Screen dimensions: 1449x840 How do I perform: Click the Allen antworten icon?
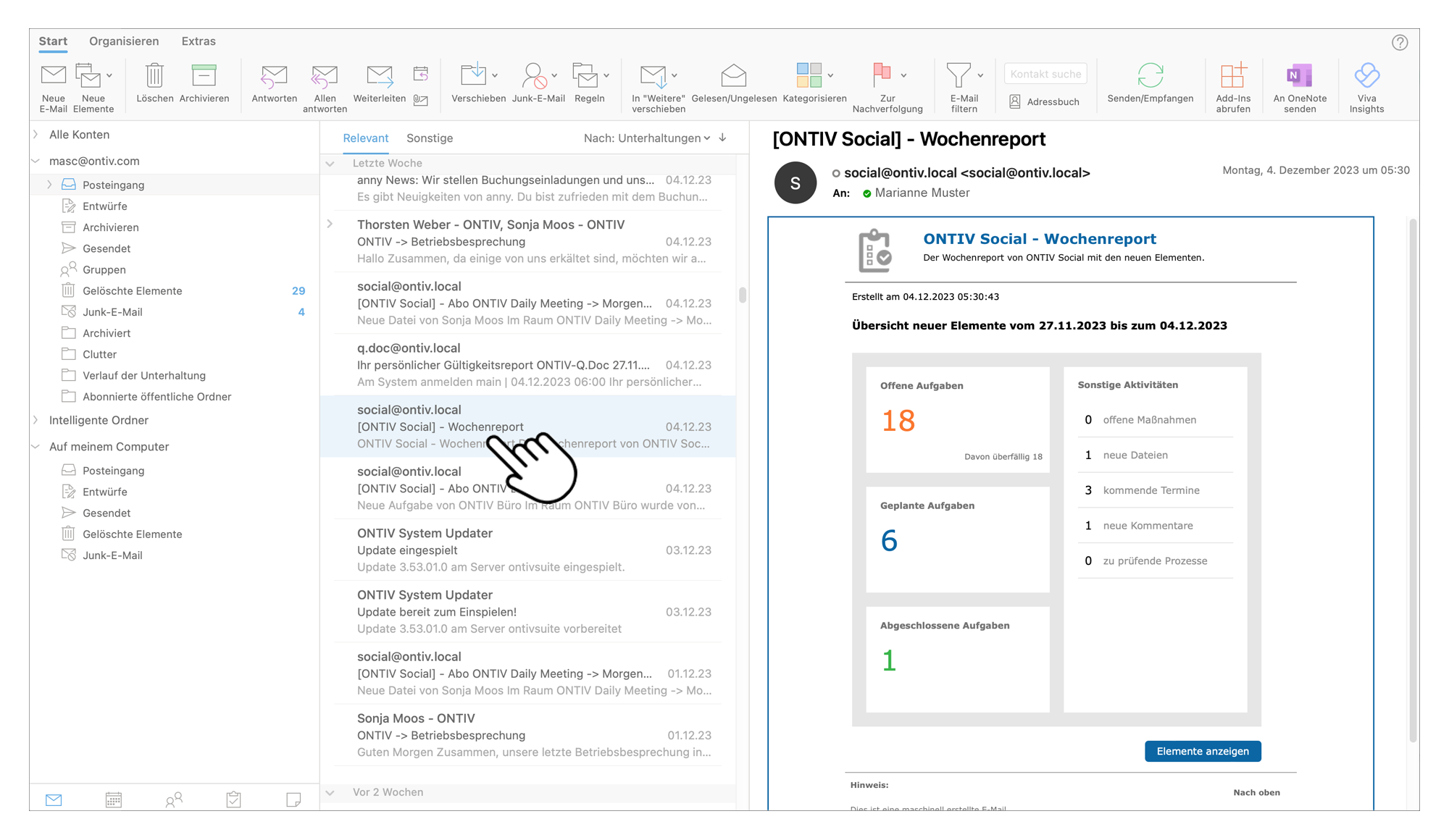[x=324, y=76]
